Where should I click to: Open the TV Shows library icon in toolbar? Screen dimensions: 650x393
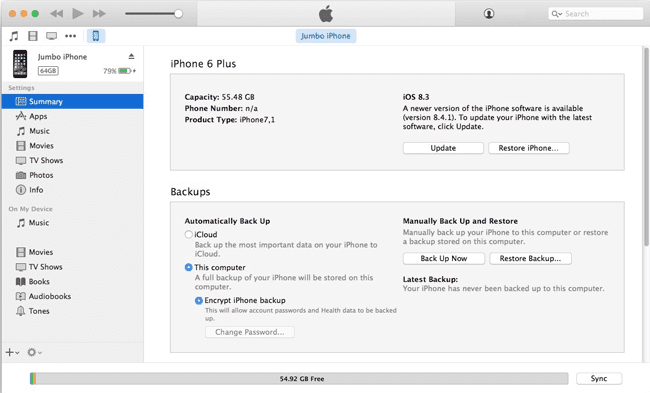[x=51, y=36]
